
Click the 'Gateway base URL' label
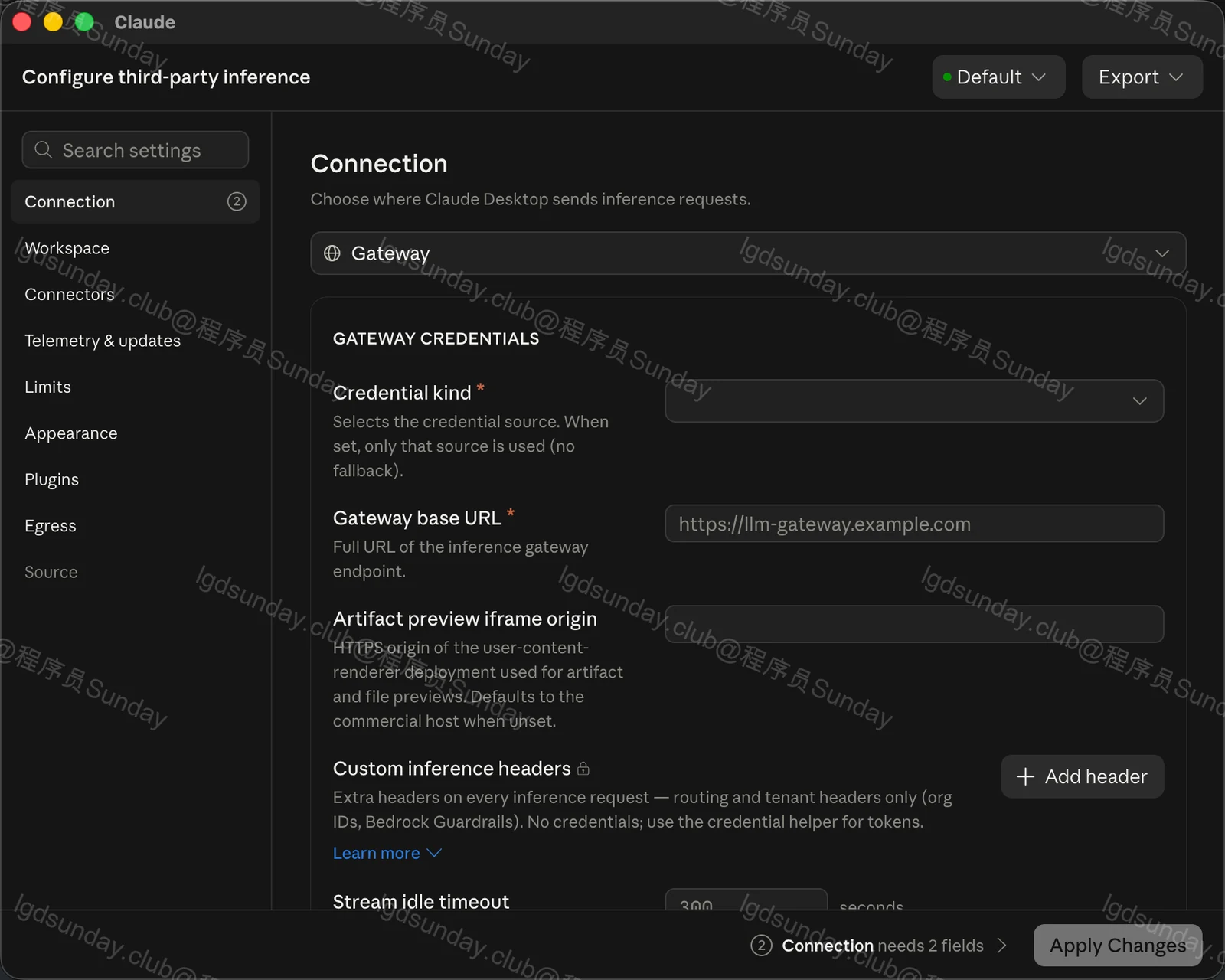pos(417,518)
